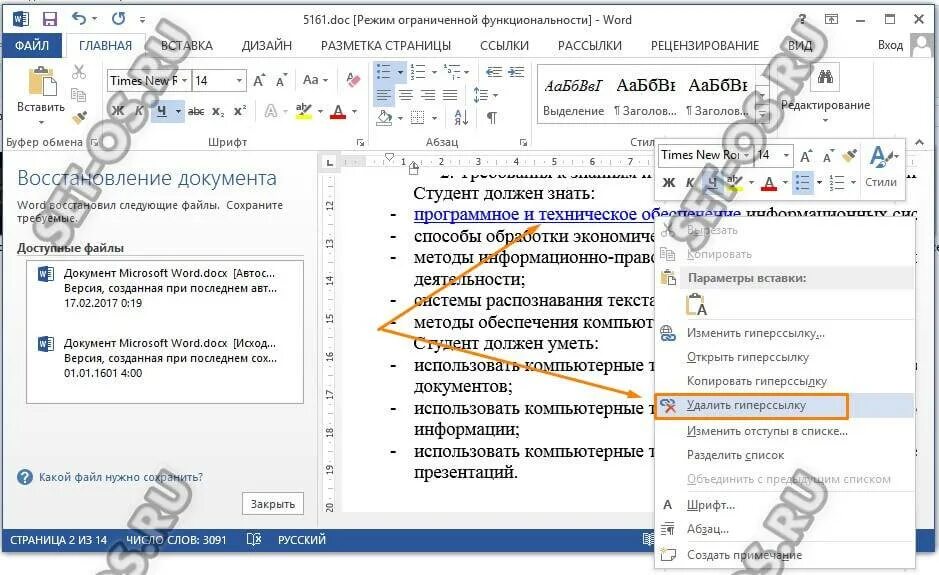The image size is (939, 575).
Task: Click the tab selector at ruler corner
Action: [x=329, y=162]
